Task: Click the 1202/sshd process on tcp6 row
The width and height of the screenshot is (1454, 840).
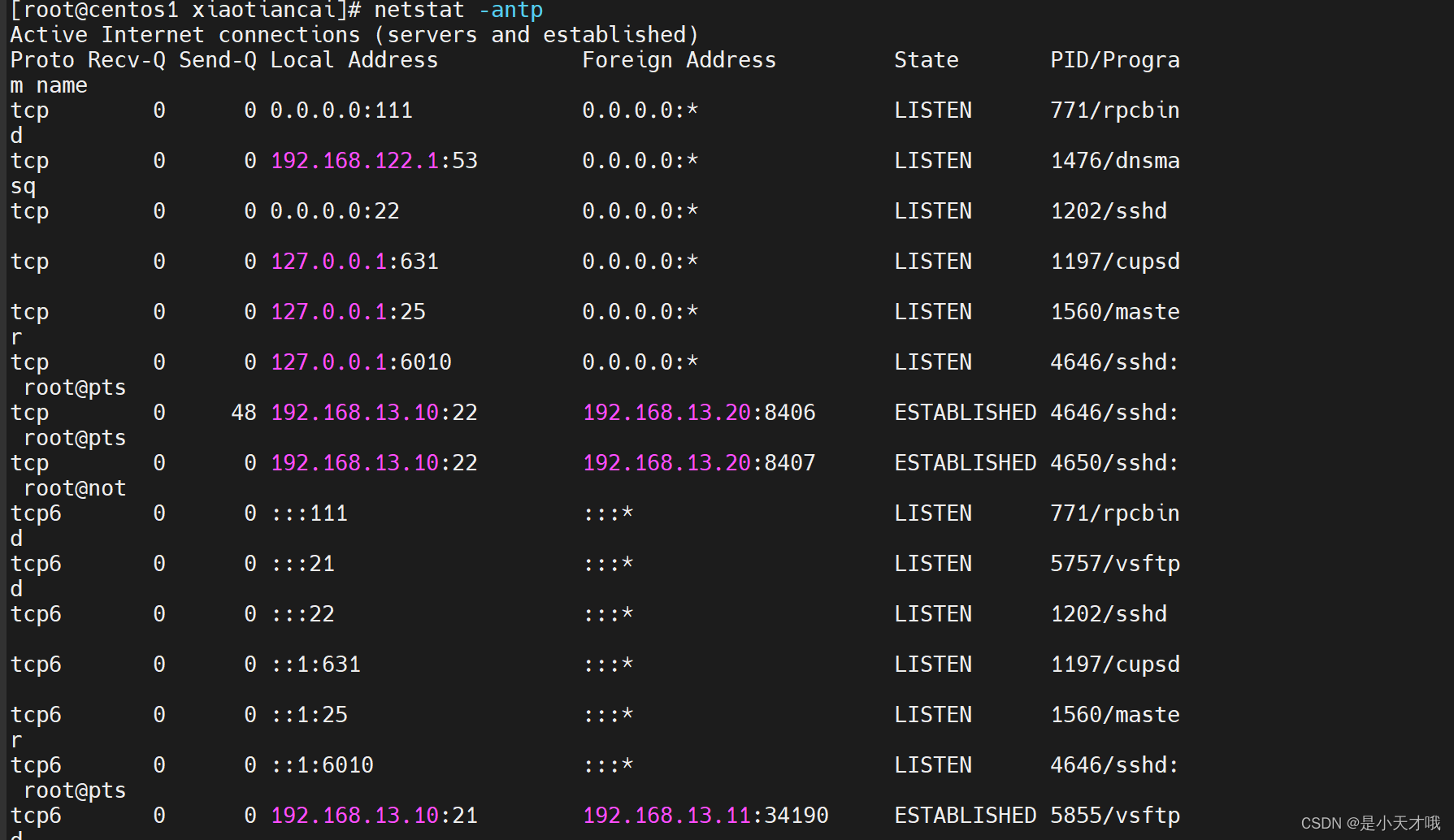Action: (x=1108, y=613)
